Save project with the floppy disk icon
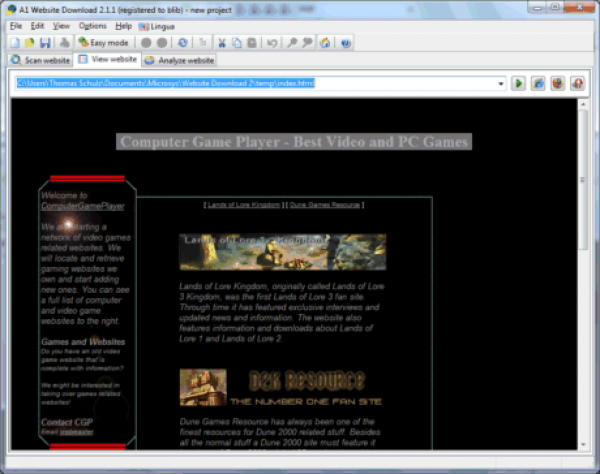The width and height of the screenshot is (600, 474). (45, 43)
